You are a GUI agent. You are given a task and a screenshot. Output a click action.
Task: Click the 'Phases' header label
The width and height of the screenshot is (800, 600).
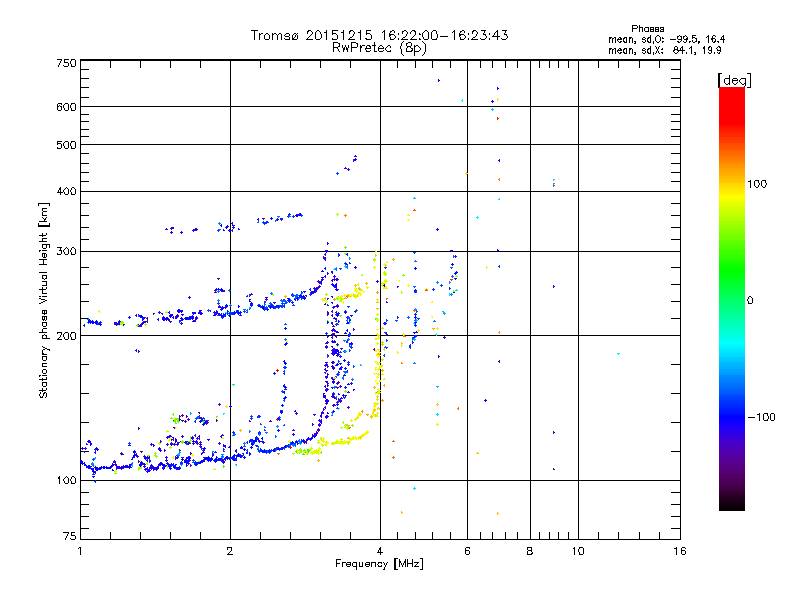(647, 29)
